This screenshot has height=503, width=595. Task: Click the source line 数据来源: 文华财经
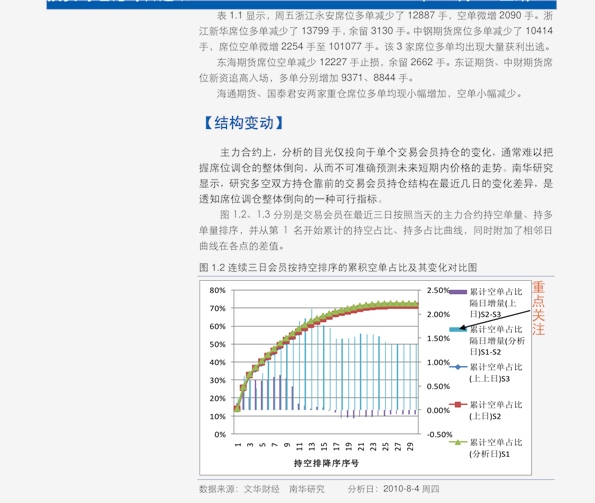coord(239,489)
